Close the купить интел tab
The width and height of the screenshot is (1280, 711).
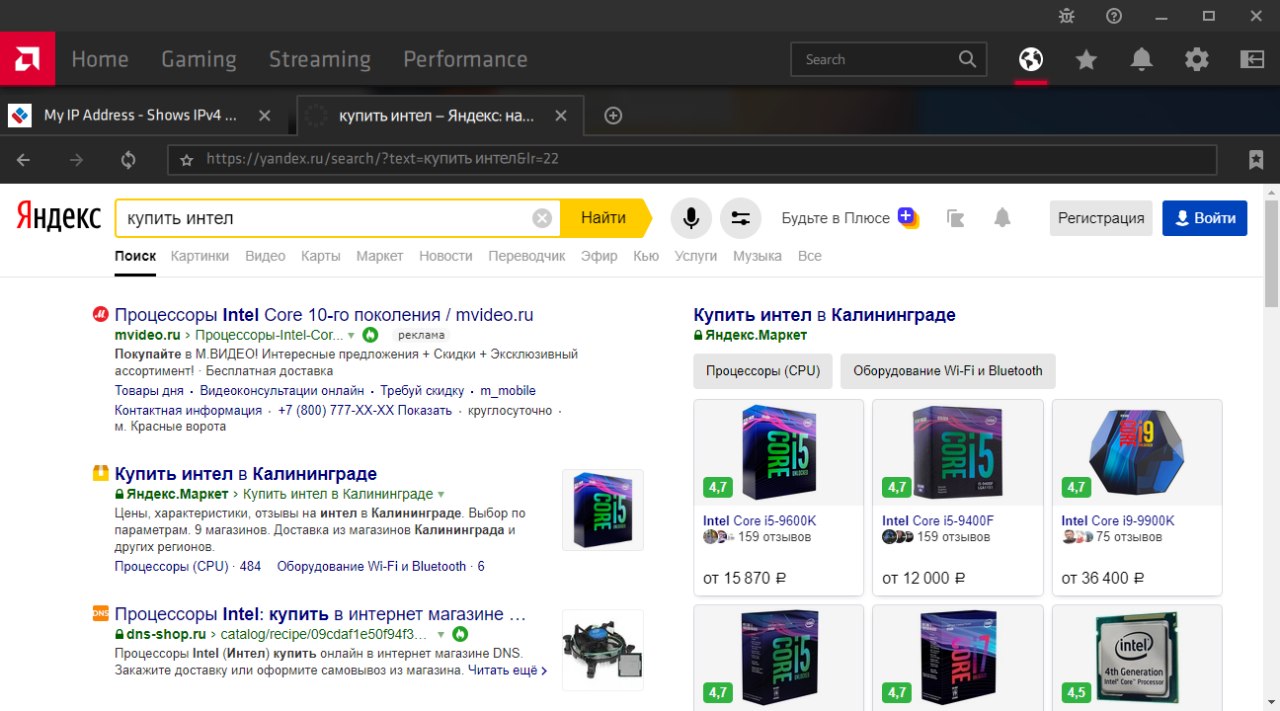coord(562,115)
